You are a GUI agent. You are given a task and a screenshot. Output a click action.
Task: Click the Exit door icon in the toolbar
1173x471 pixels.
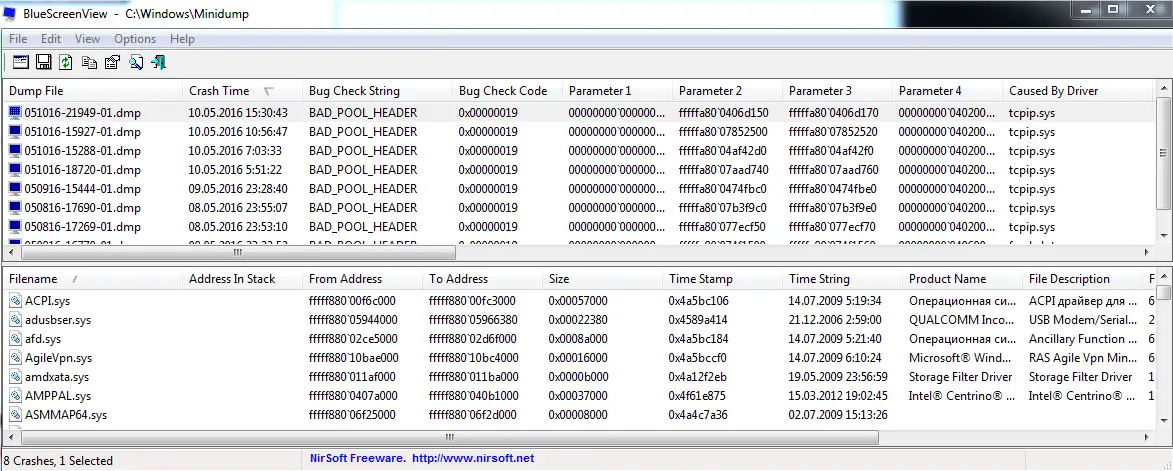[x=158, y=62]
